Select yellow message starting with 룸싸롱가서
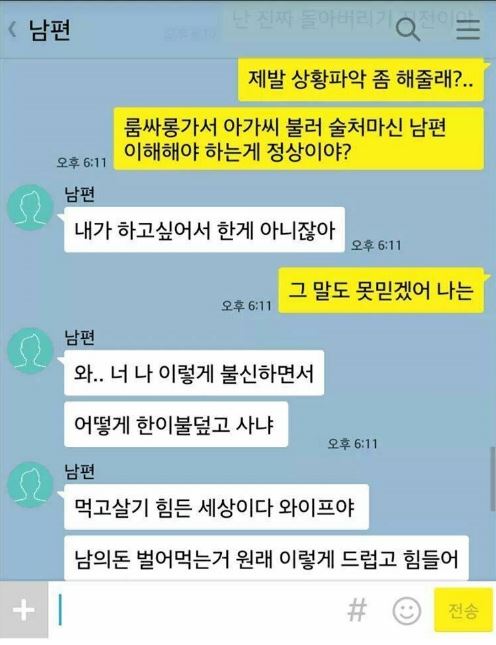 pyautogui.click(x=298, y=139)
